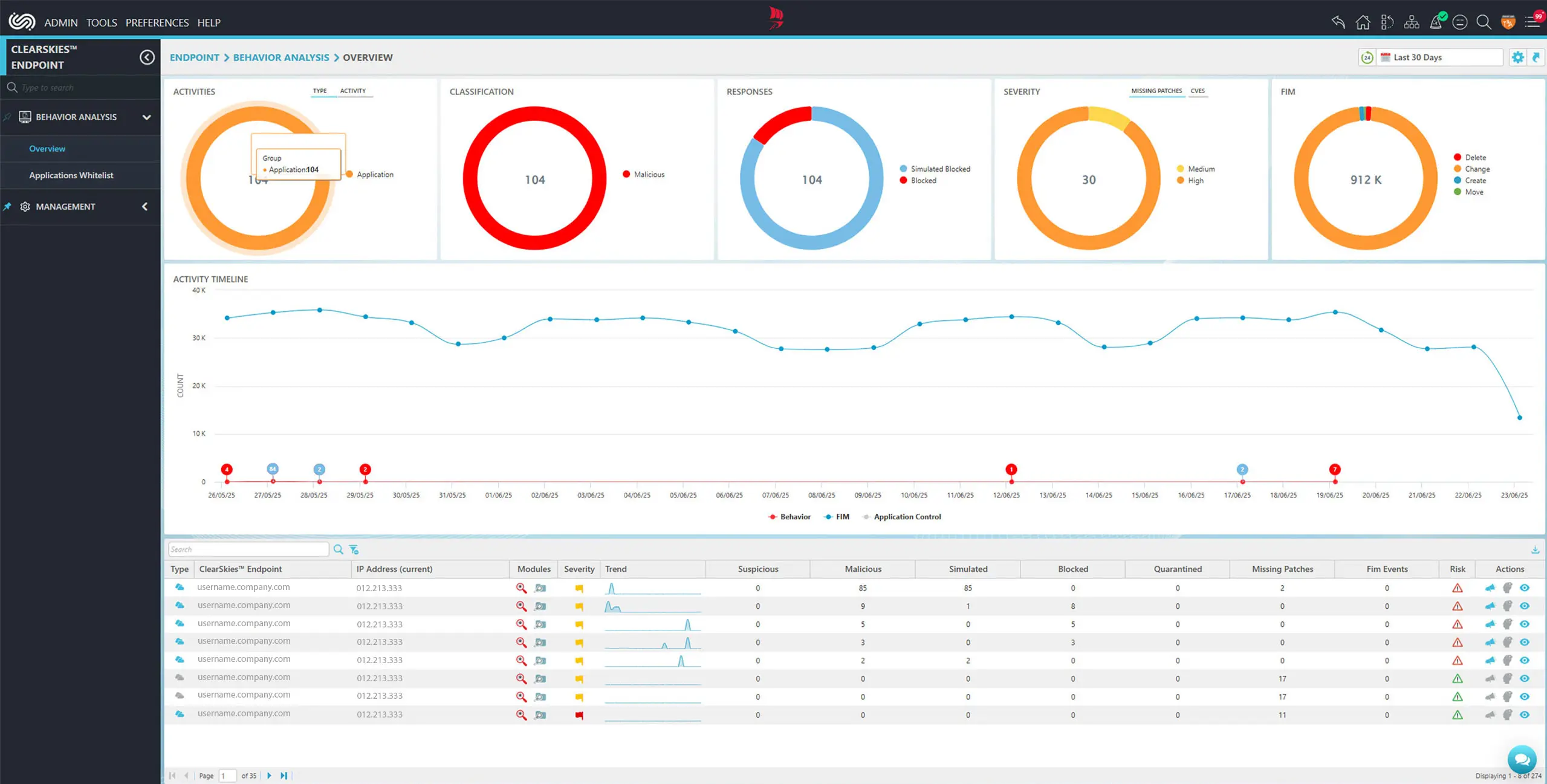
Task: Click the eye icon in first table row
Action: (x=1525, y=588)
